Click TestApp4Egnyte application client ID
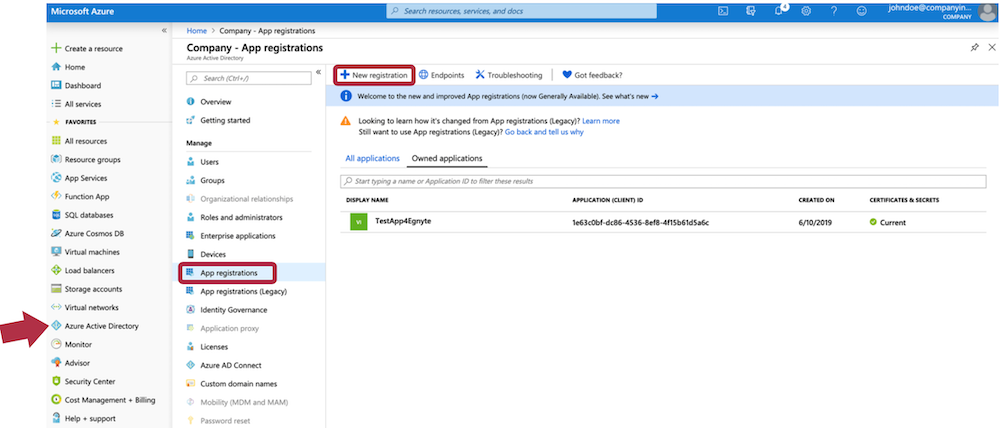Screen dimensions: 1000x428 [x=641, y=223]
